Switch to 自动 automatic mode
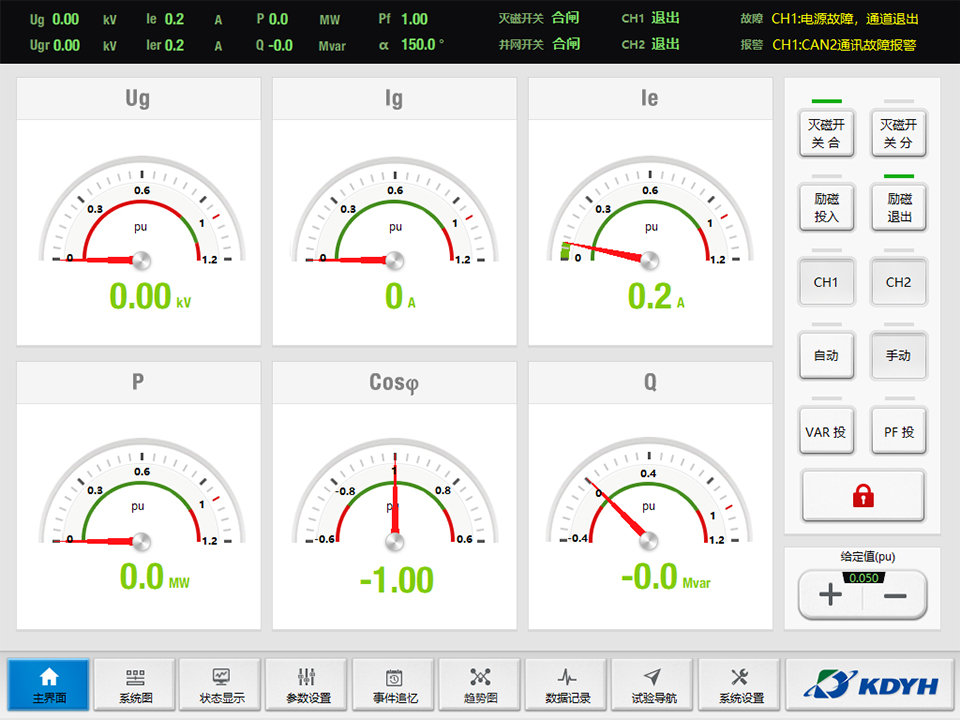Image resolution: width=960 pixels, height=720 pixels. click(x=826, y=356)
